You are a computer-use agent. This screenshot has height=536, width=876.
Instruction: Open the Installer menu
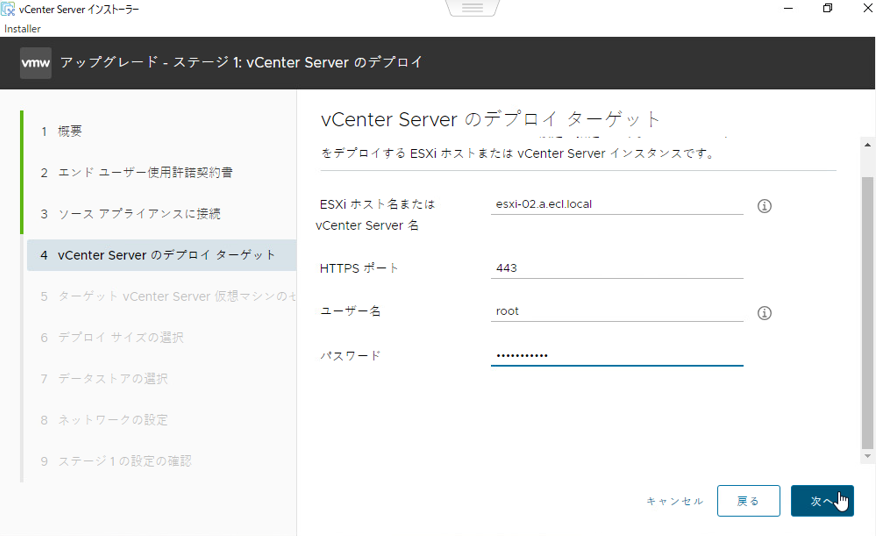point(23,29)
